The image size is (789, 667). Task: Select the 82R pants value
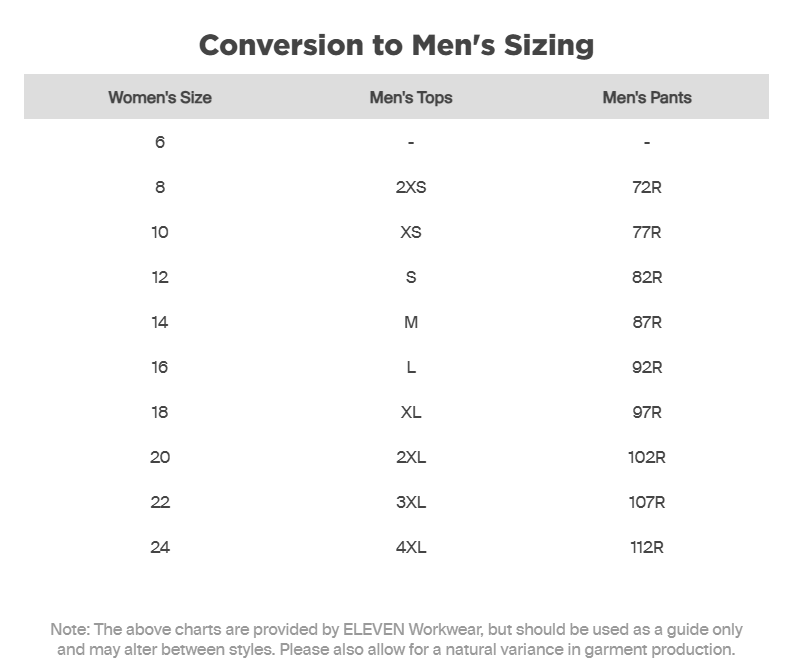(647, 277)
